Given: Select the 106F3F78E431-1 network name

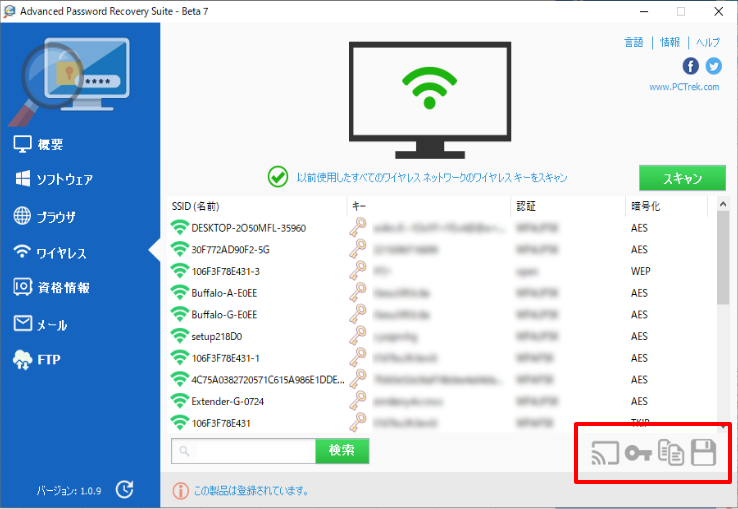Looking at the screenshot, I should (225, 358).
